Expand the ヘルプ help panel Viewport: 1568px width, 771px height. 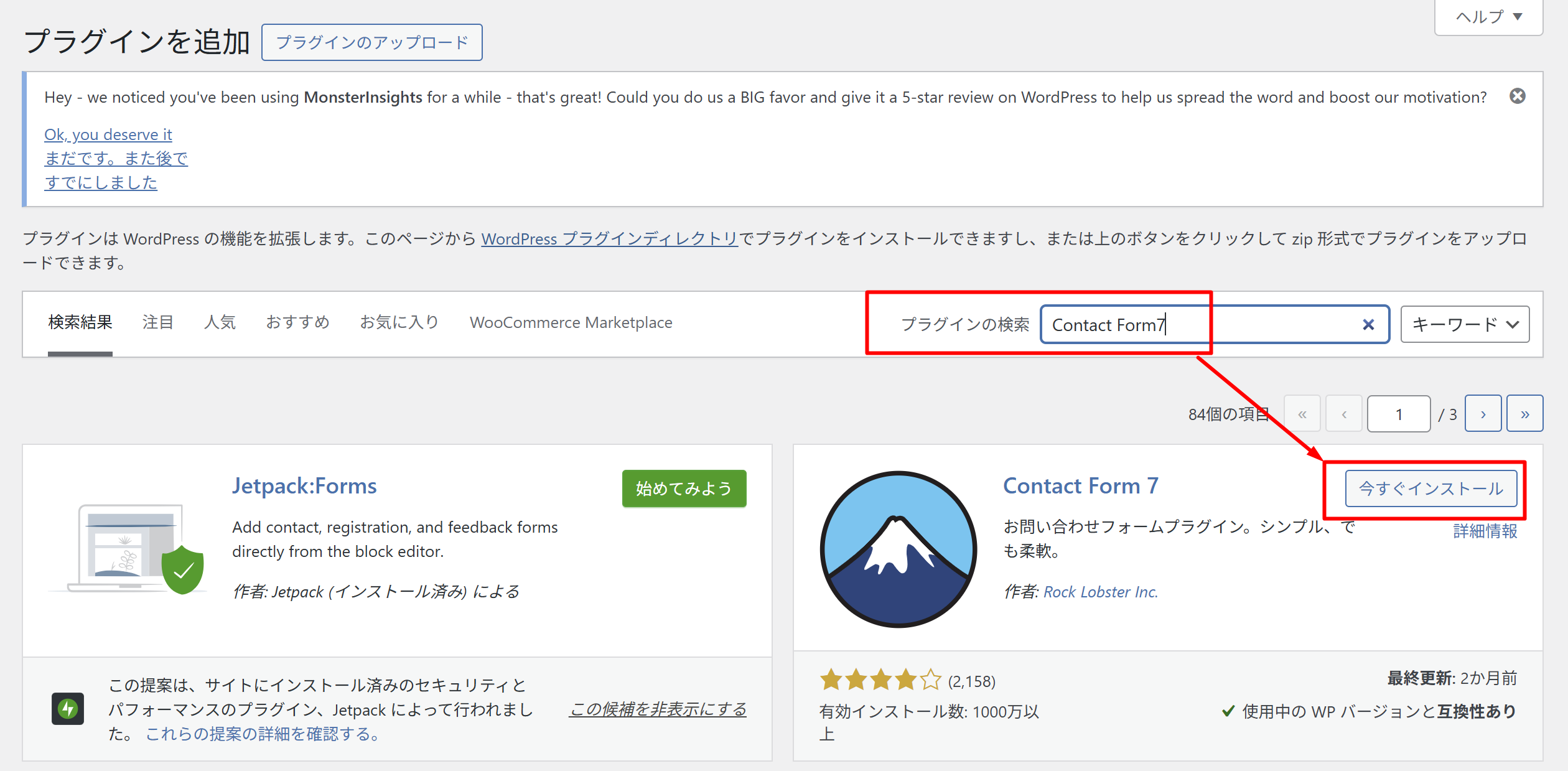pyautogui.click(x=1488, y=17)
